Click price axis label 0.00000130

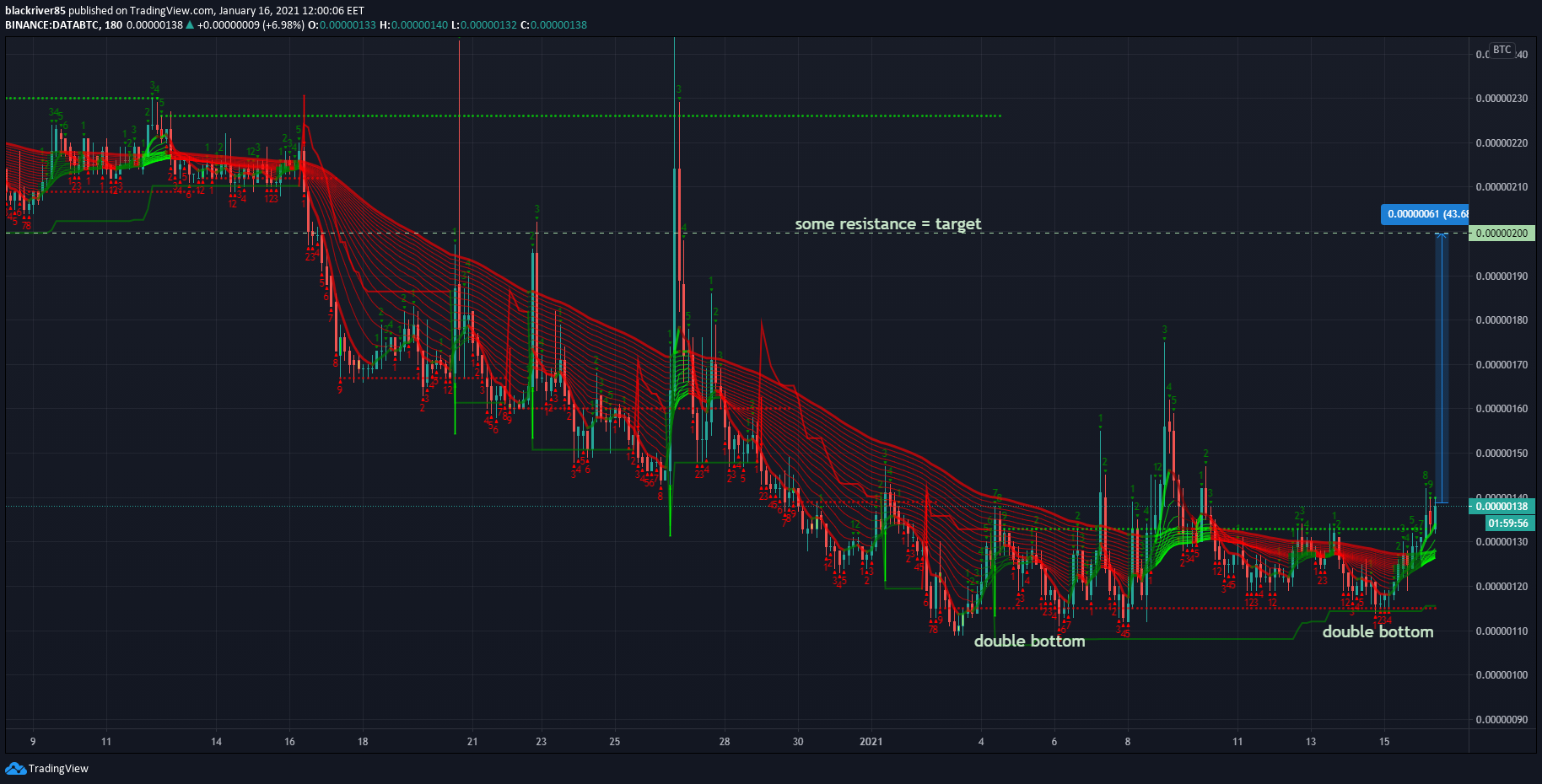point(1502,542)
